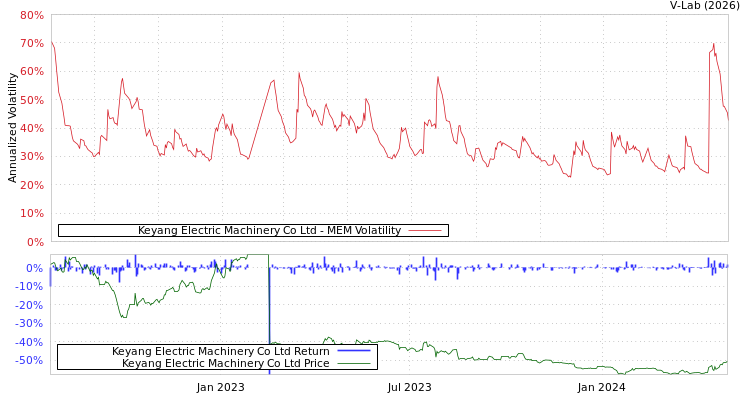Click the 10% volatility axis label
This screenshot has width=750, height=400.
31,213
